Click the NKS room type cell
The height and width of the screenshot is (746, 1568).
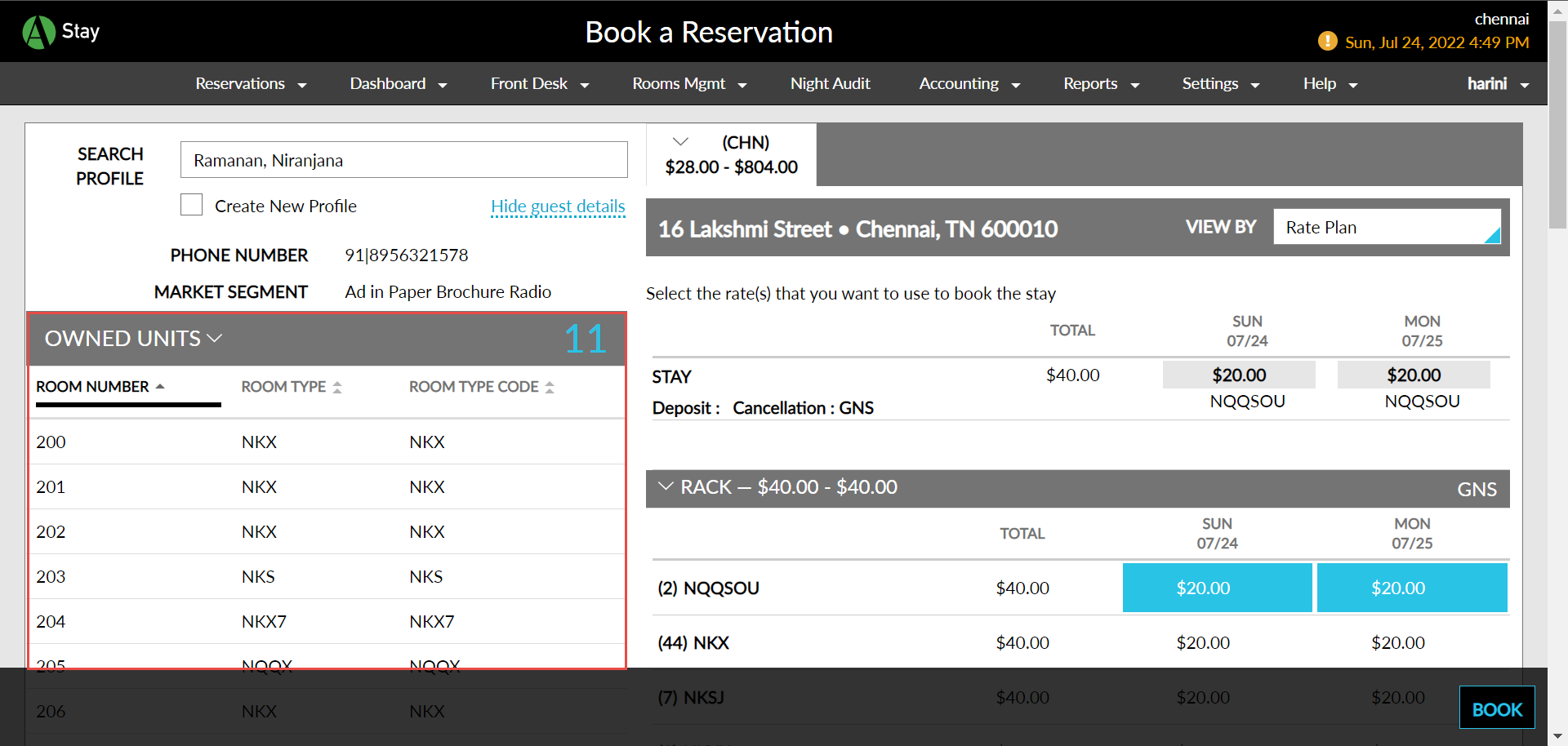coord(258,576)
